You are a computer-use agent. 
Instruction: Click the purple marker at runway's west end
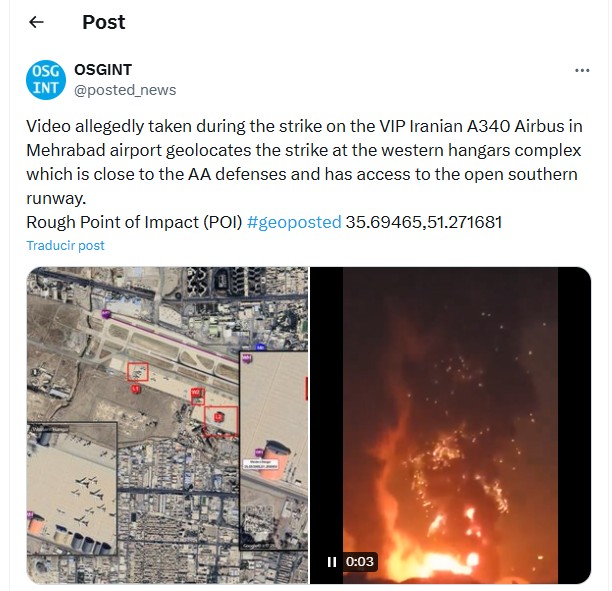point(105,313)
